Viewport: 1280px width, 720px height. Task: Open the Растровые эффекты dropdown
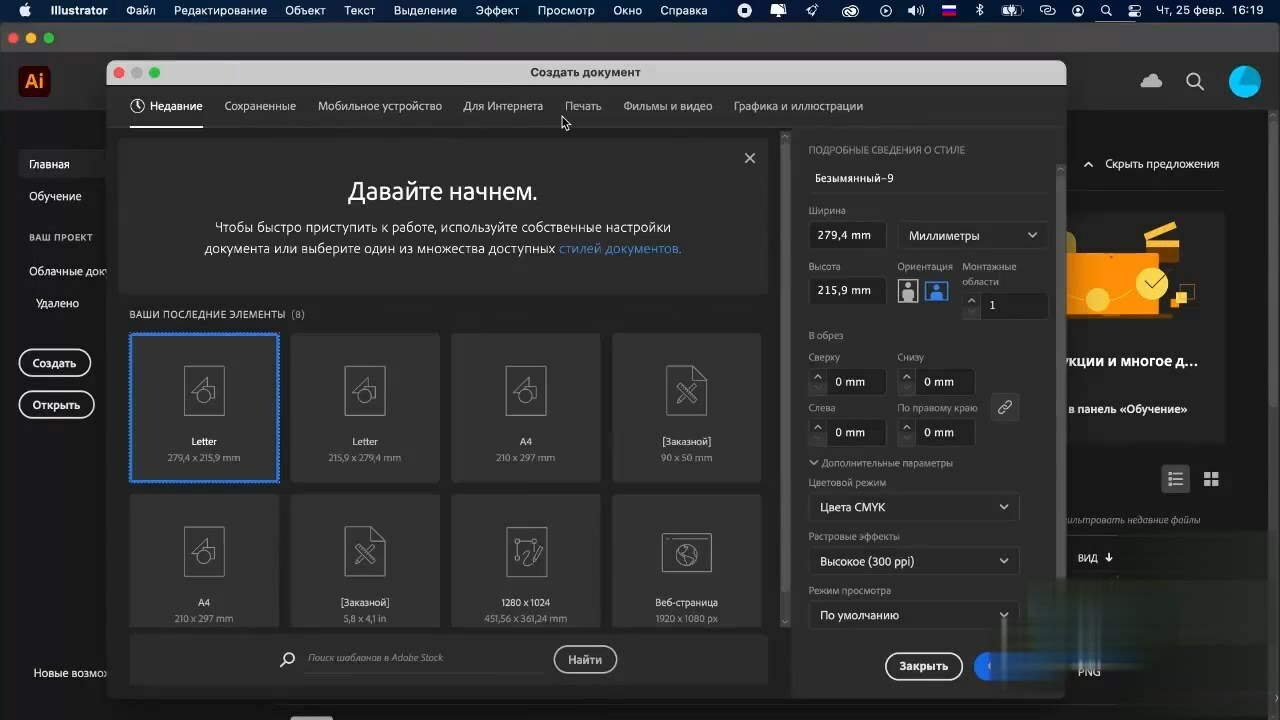[x=914, y=561]
